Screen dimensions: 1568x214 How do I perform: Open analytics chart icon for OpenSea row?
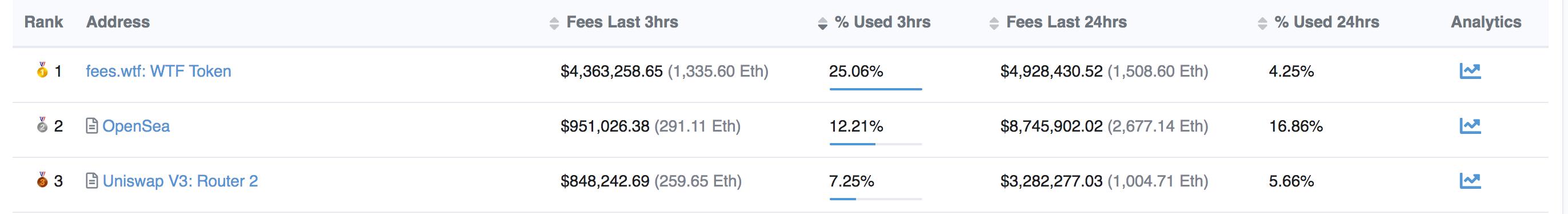1470,126
